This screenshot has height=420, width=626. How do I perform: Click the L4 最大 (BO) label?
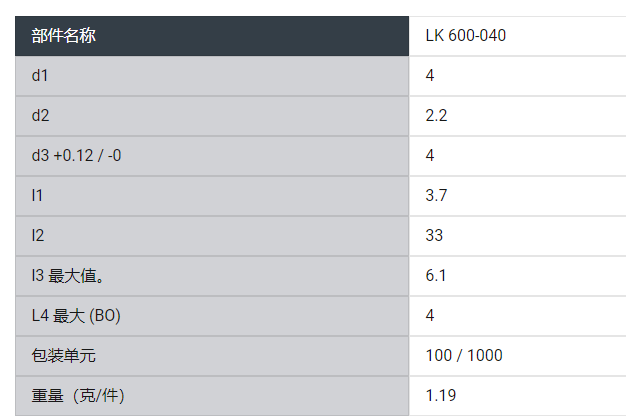click(x=76, y=316)
